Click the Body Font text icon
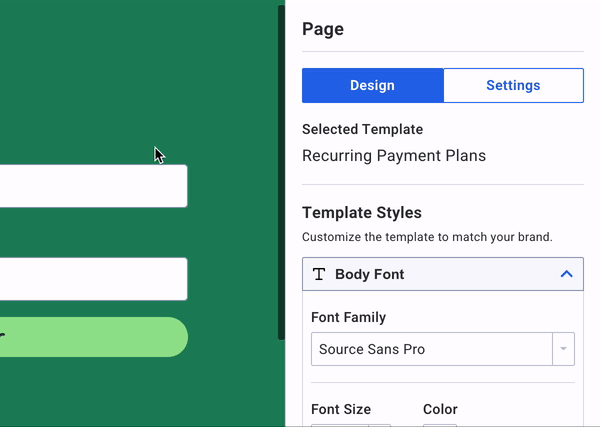This screenshot has height=427, width=600. tap(319, 274)
